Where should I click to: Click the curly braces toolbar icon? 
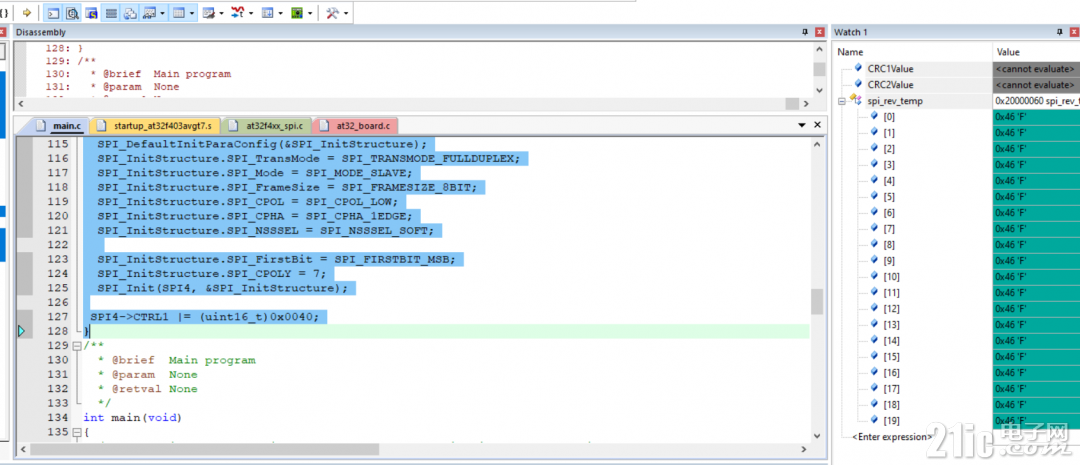[4, 12]
